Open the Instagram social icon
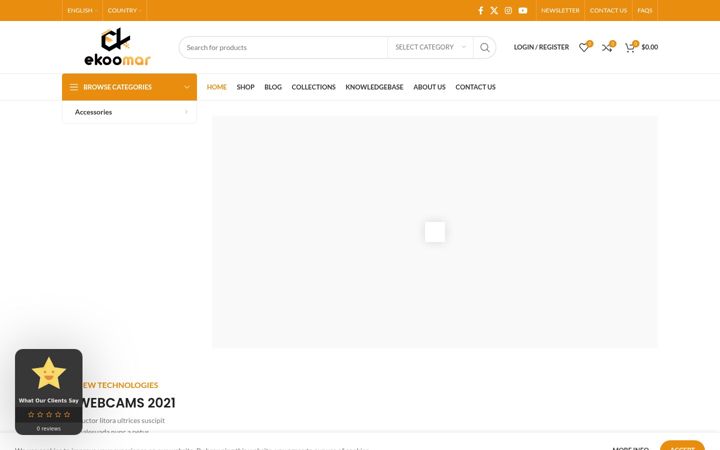This screenshot has height=450, width=720. (x=508, y=10)
